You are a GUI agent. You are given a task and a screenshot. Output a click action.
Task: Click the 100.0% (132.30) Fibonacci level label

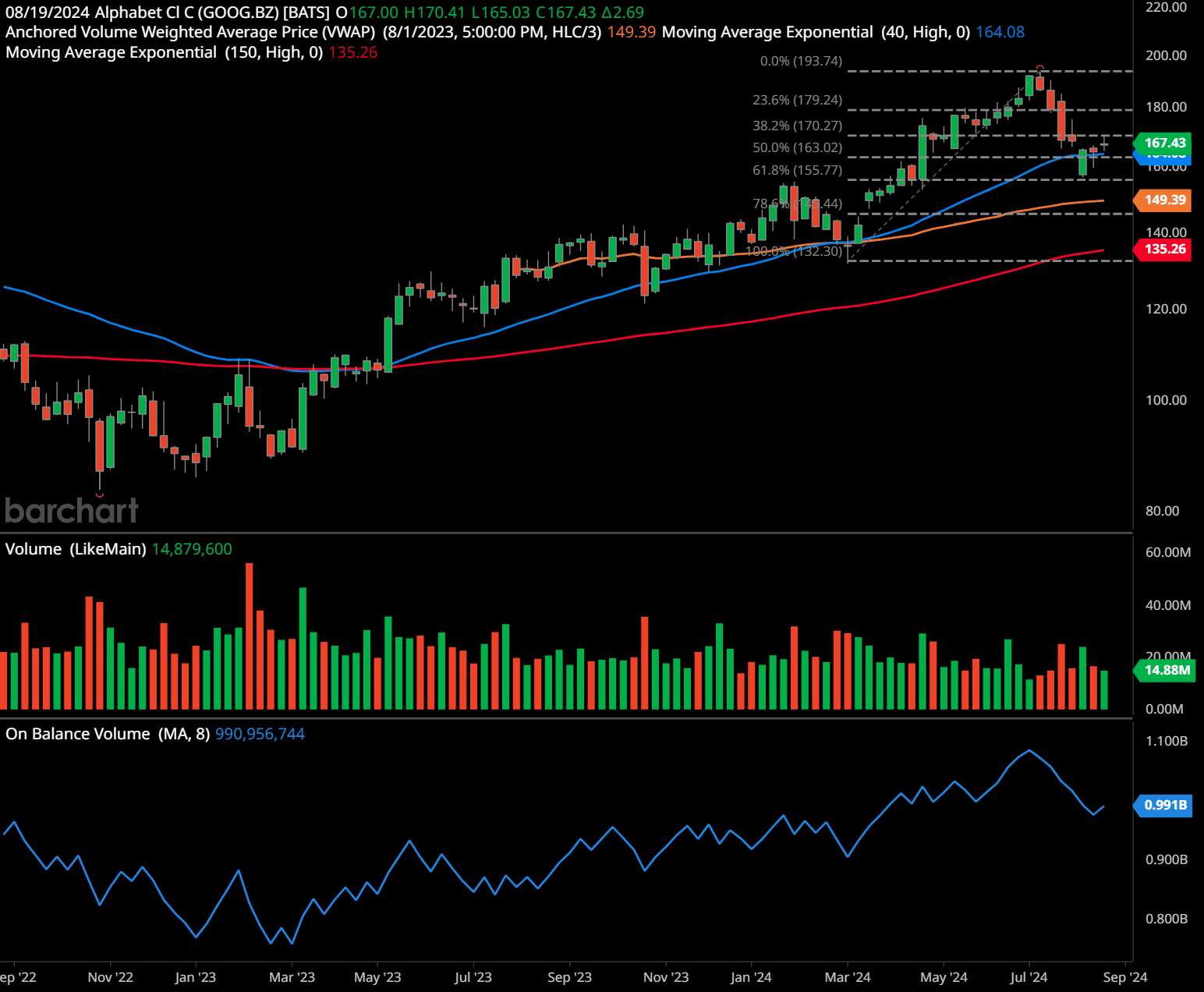pos(794,251)
